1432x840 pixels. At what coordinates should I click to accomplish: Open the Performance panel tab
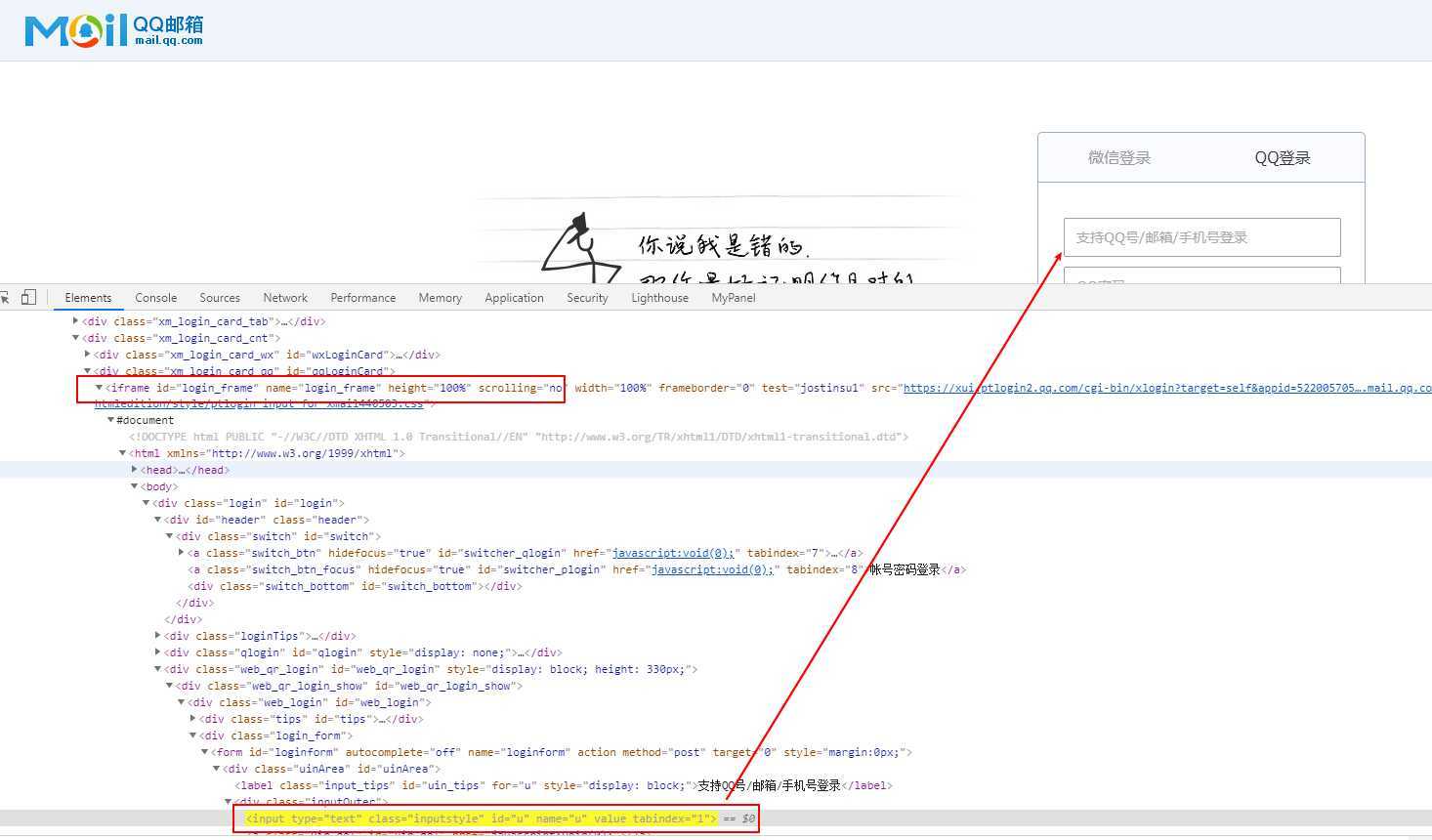click(x=363, y=298)
